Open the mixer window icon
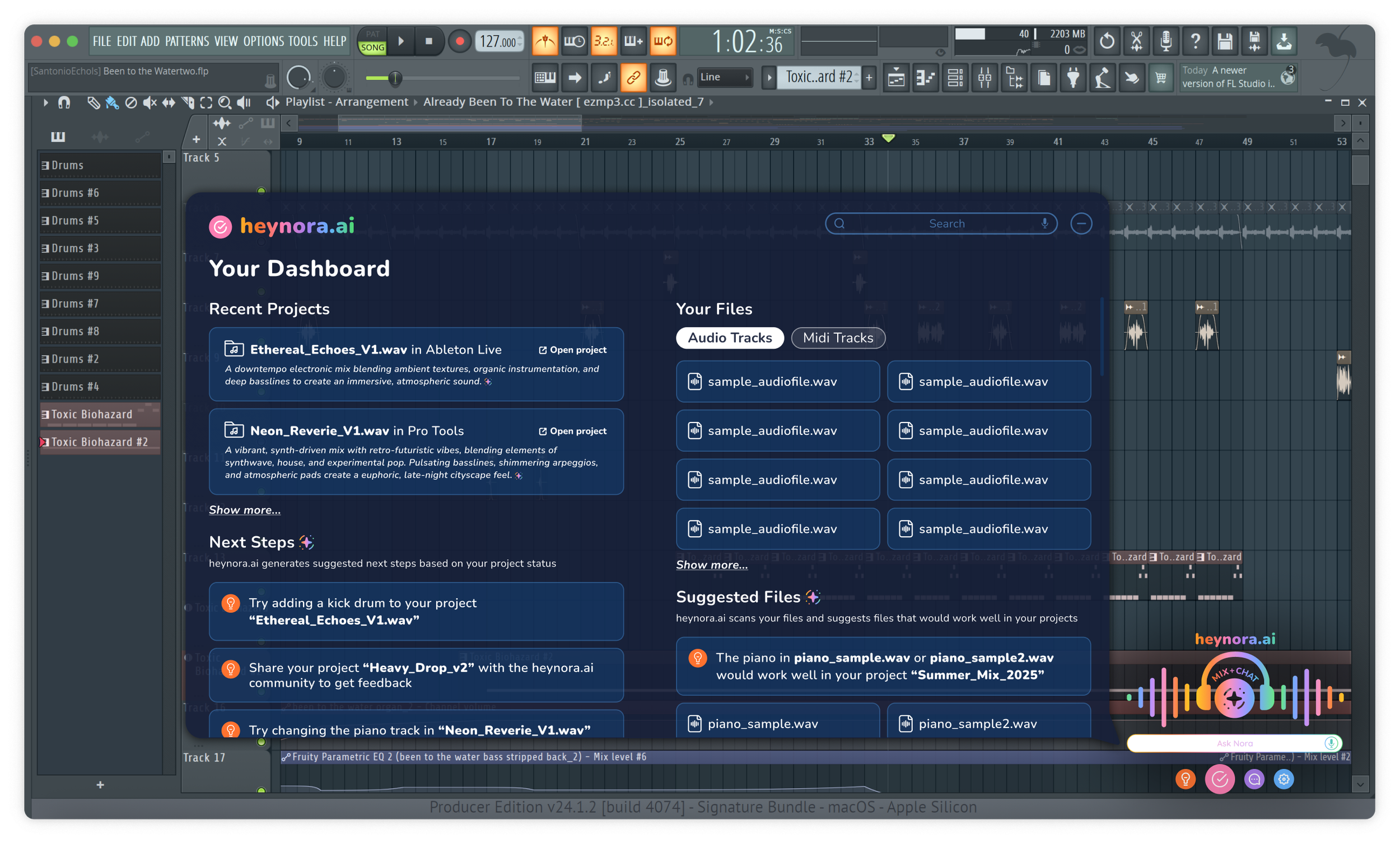The width and height of the screenshot is (1400, 844). (x=984, y=77)
